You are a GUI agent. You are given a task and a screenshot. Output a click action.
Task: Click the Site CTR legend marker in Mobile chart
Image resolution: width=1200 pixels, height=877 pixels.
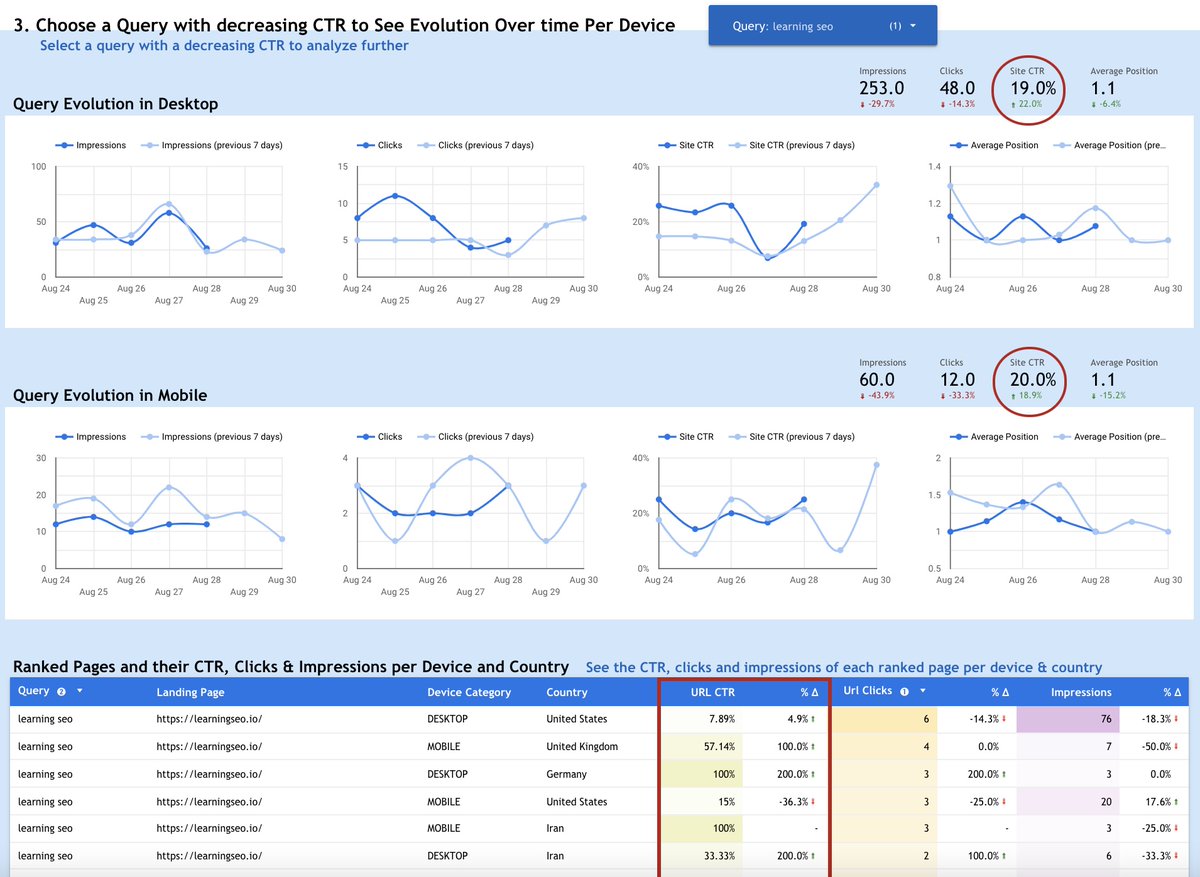pos(666,437)
